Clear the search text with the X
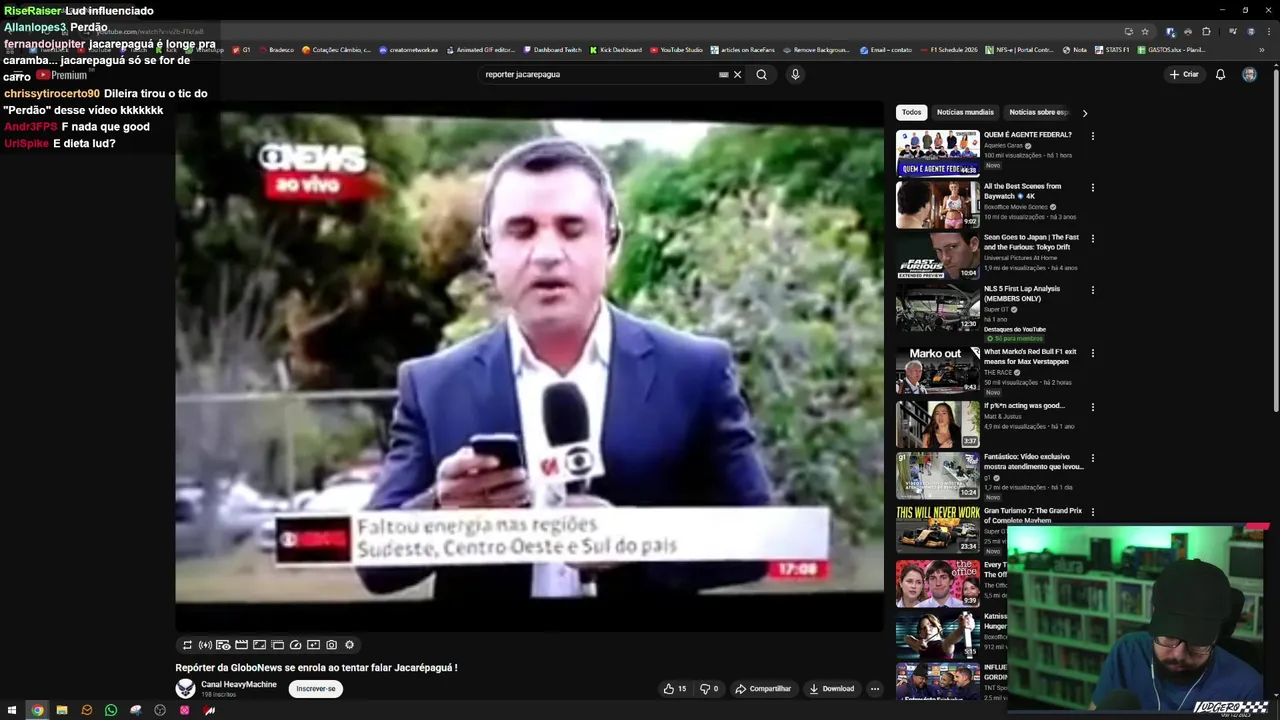Screen dimensions: 1280x720 (738, 74)
